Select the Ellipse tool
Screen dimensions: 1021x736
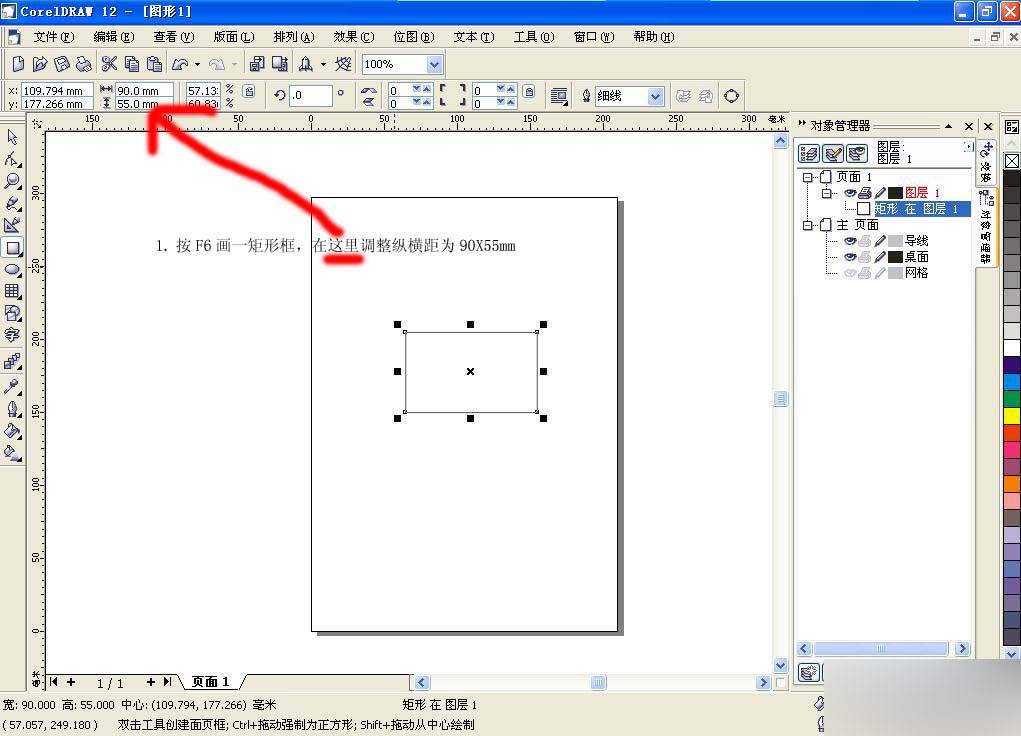pos(12,270)
